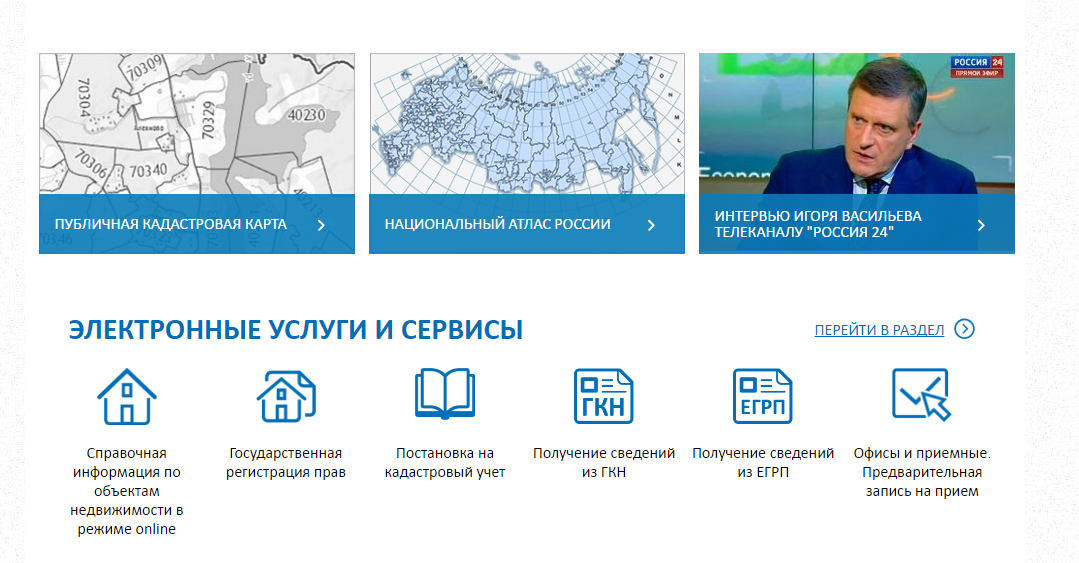
Task: Click the ГКН document icon
Action: [604, 396]
